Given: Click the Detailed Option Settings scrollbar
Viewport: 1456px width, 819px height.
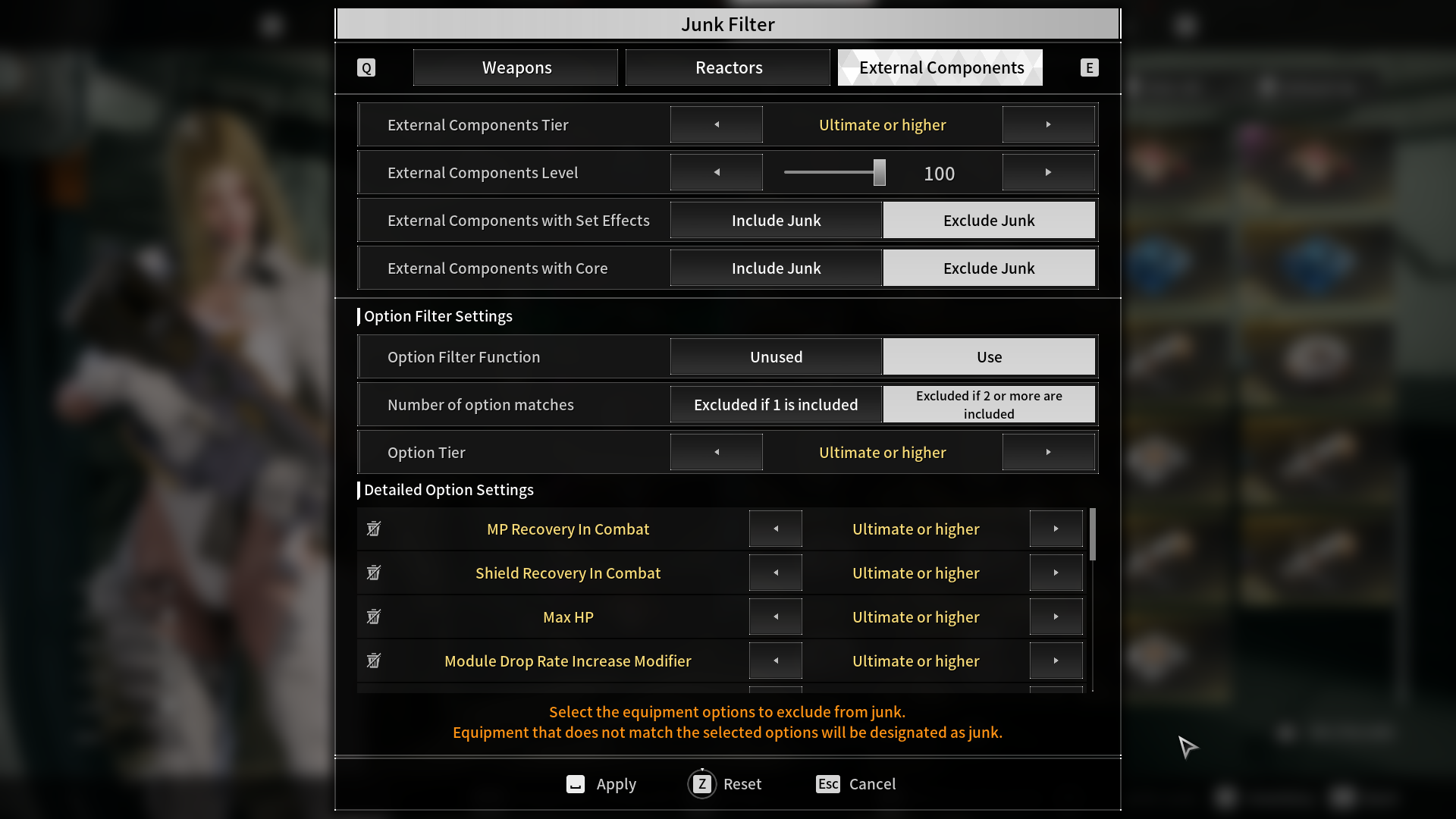Looking at the screenshot, I should [x=1093, y=535].
